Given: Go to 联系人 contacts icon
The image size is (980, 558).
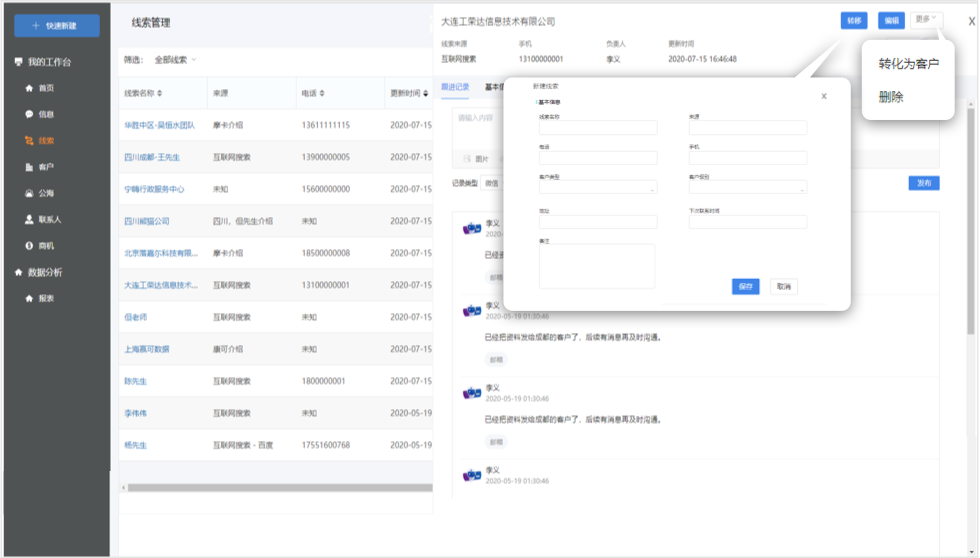Looking at the screenshot, I should coord(29,219).
